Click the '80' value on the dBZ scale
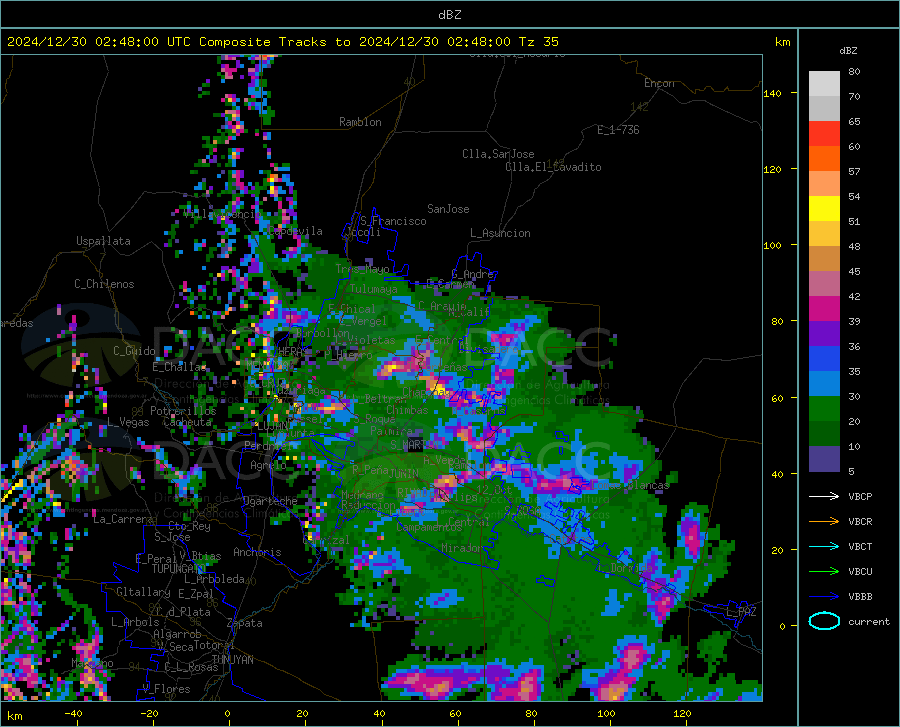Viewport: 900px width, 727px height. 854,72
